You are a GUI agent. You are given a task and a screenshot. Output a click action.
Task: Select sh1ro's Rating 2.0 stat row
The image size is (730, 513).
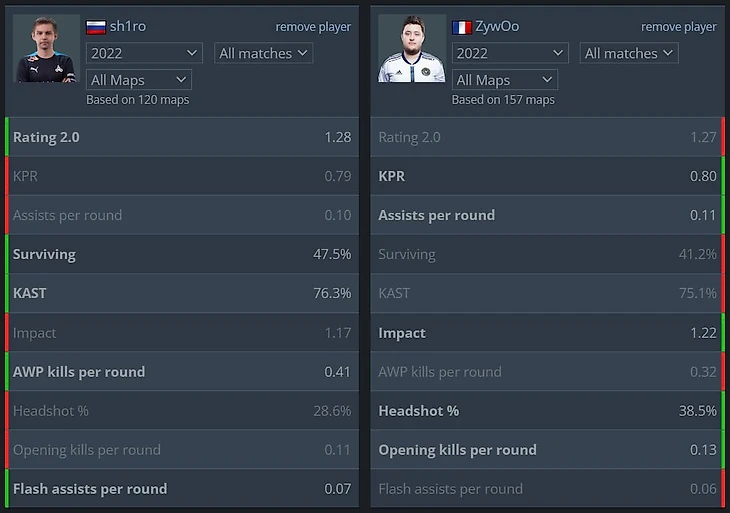coord(182,137)
